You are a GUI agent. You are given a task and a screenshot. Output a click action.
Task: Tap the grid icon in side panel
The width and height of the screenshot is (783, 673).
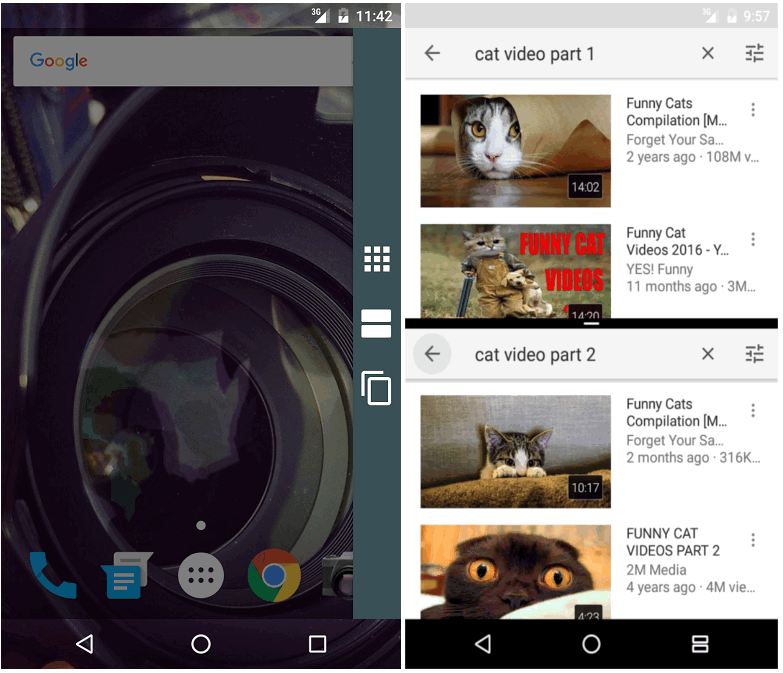377,259
